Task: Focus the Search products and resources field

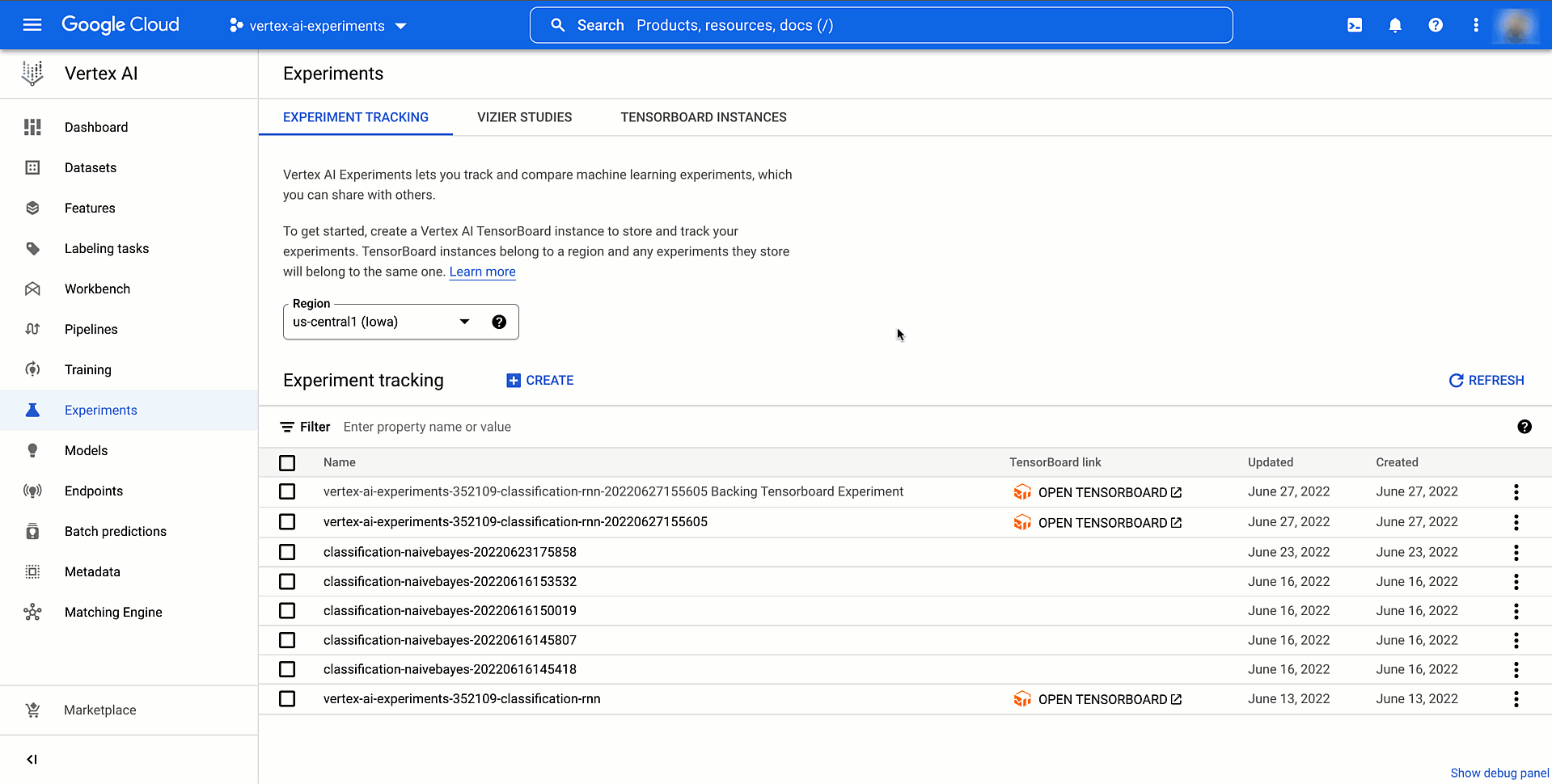Action: click(882, 25)
